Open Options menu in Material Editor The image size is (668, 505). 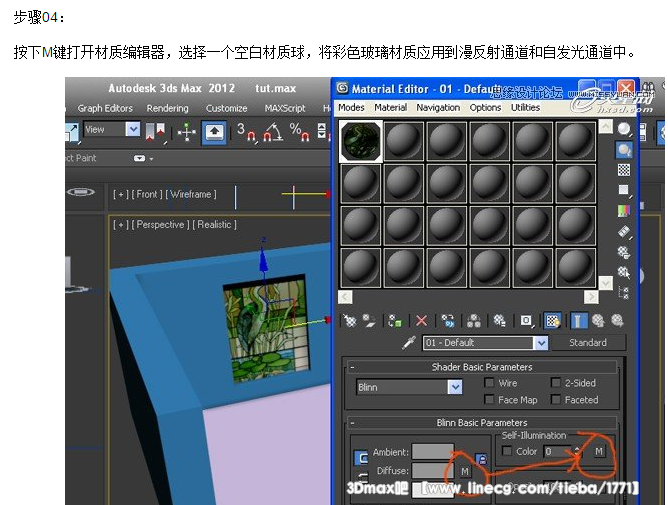tap(485, 107)
